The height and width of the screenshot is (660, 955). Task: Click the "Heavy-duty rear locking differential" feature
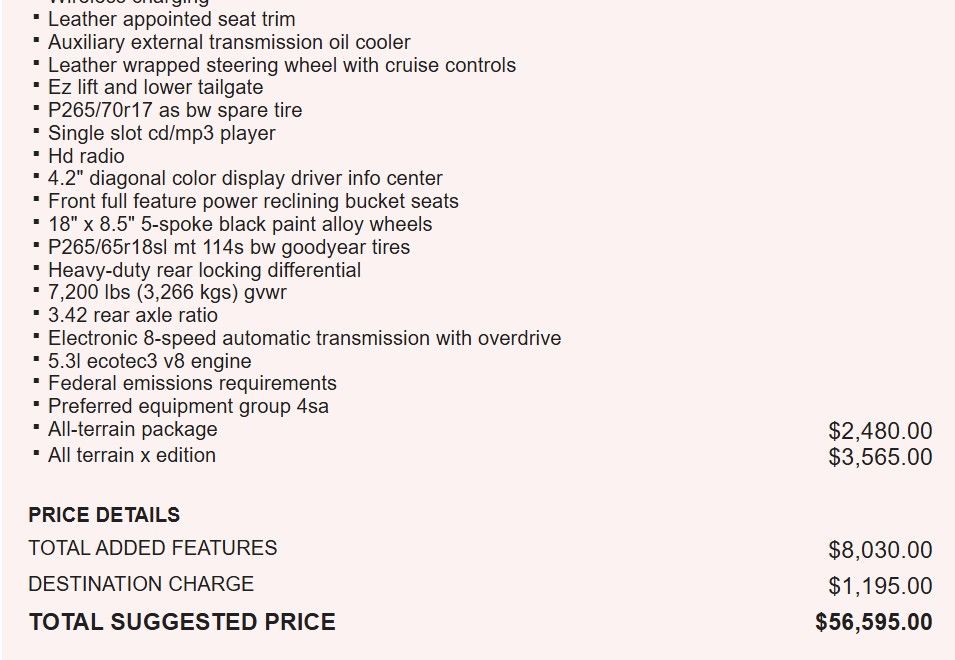204,270
